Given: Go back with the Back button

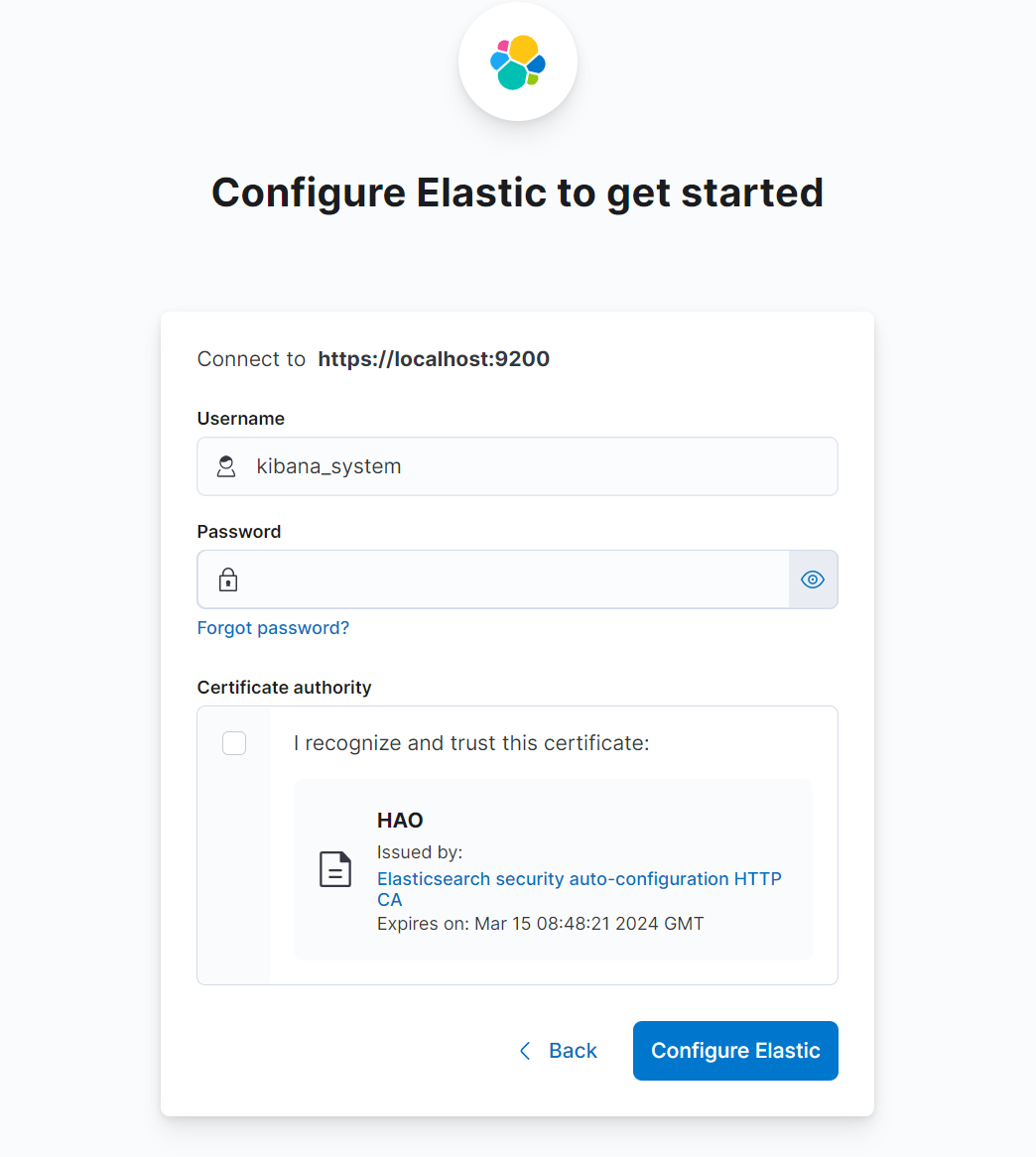Looking at the screenshot, I should [x=572, y=1051].
